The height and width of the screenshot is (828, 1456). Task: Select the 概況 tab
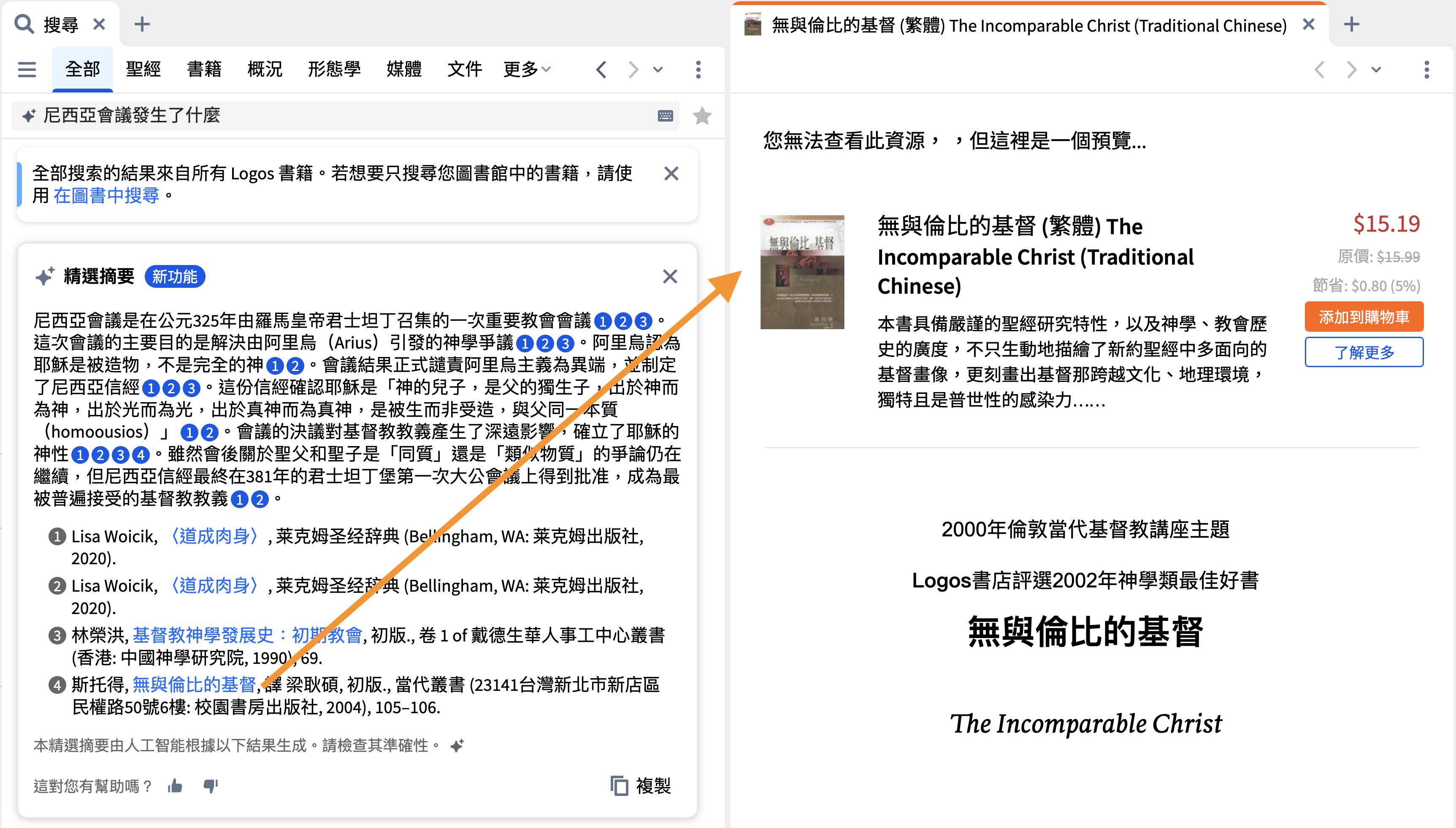coord(265,69)
